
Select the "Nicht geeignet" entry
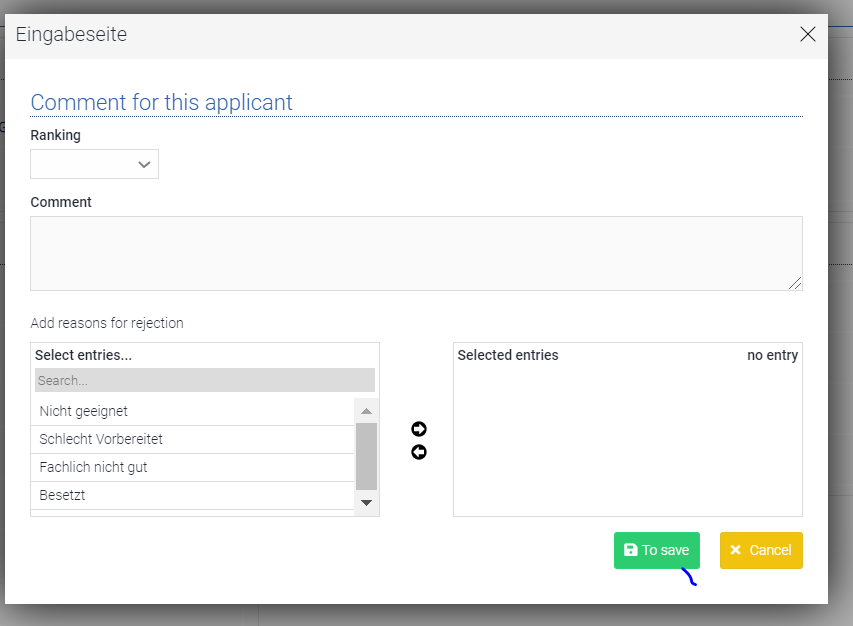(192, 411)
